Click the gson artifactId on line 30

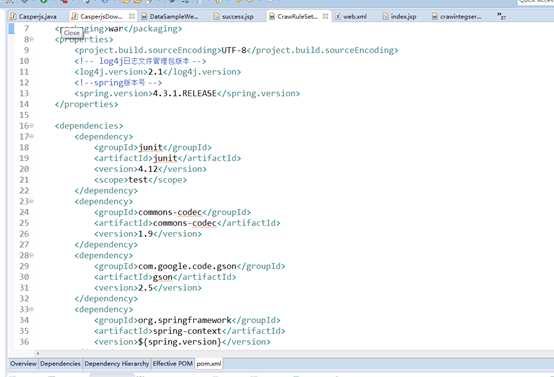[x=163, y=277]
